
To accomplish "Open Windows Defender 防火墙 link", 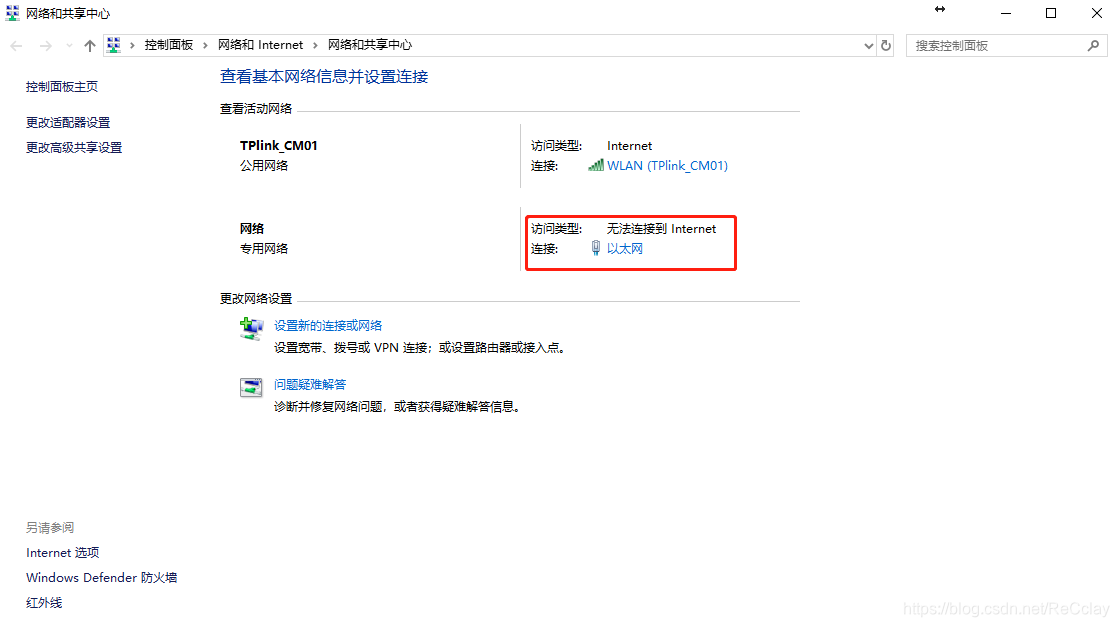I will [101, 578].
